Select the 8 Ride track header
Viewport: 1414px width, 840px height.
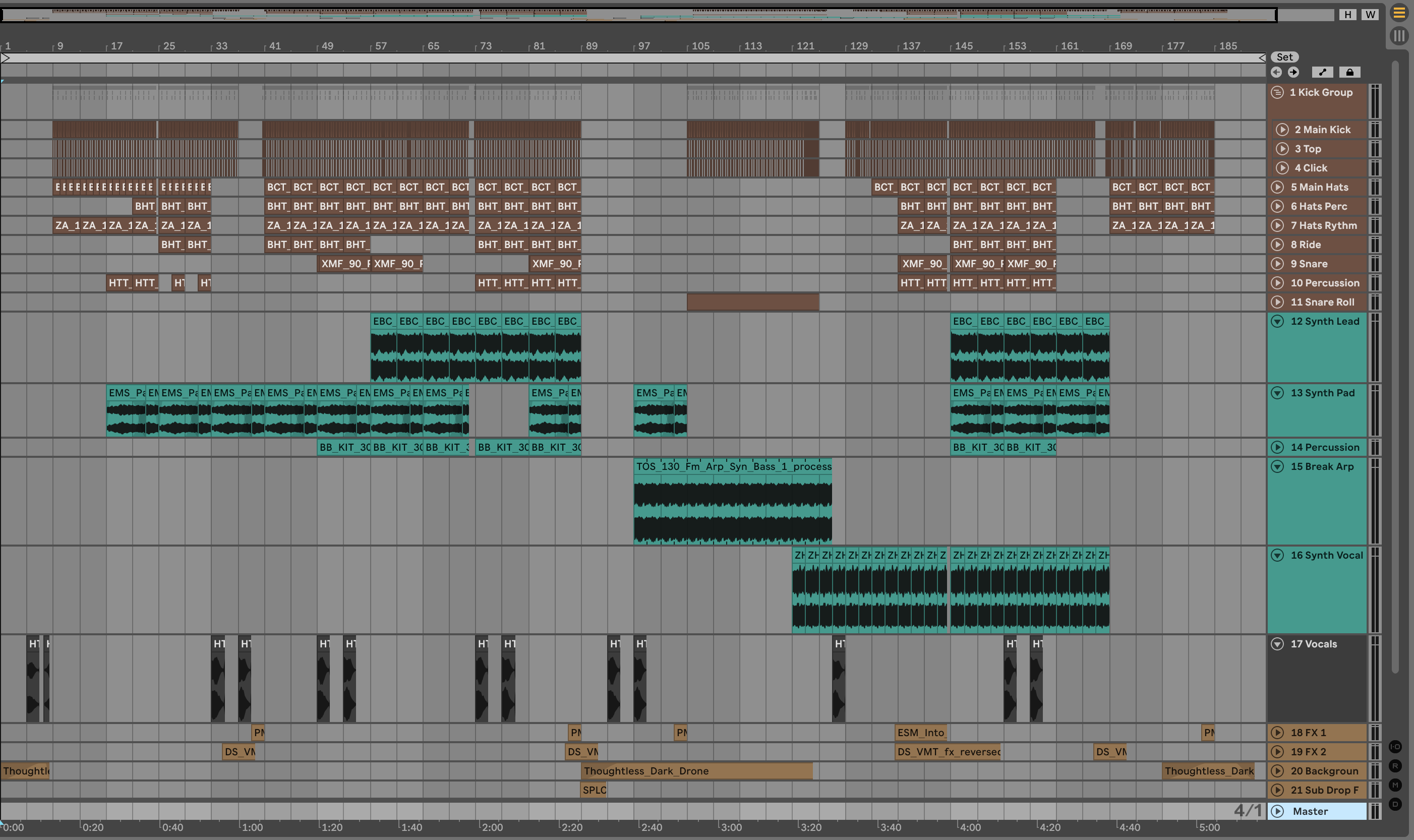click(1317, 245)
